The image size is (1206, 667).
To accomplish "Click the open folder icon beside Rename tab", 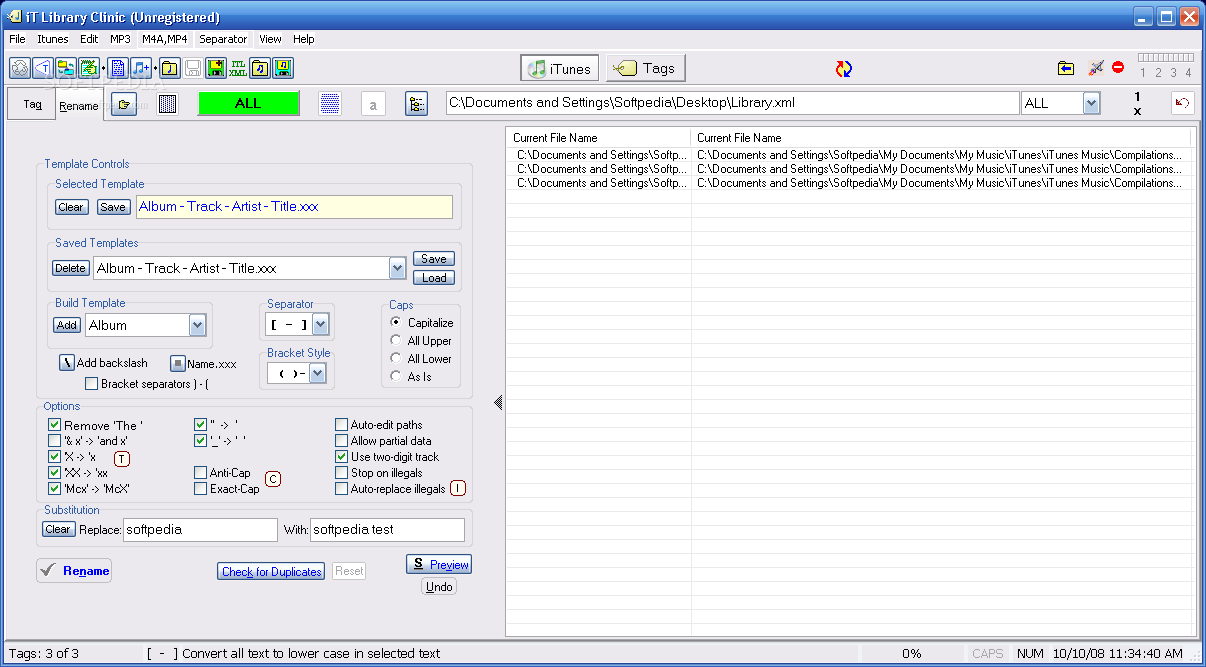I will point(124,104).
